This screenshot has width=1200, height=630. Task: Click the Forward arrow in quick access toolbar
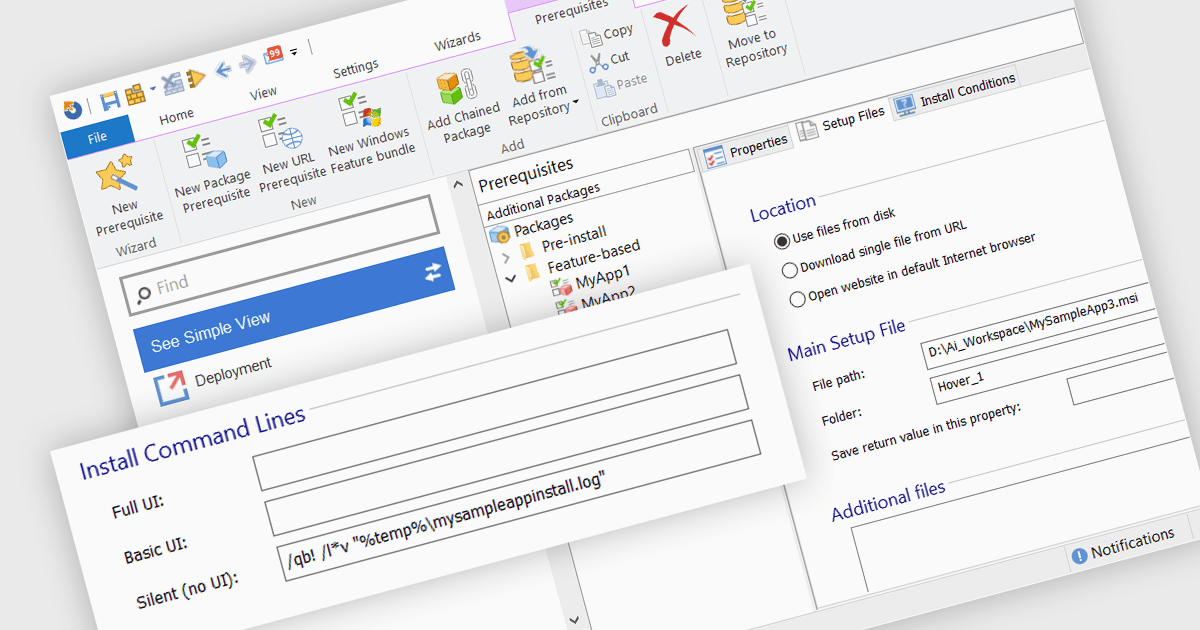246,64
